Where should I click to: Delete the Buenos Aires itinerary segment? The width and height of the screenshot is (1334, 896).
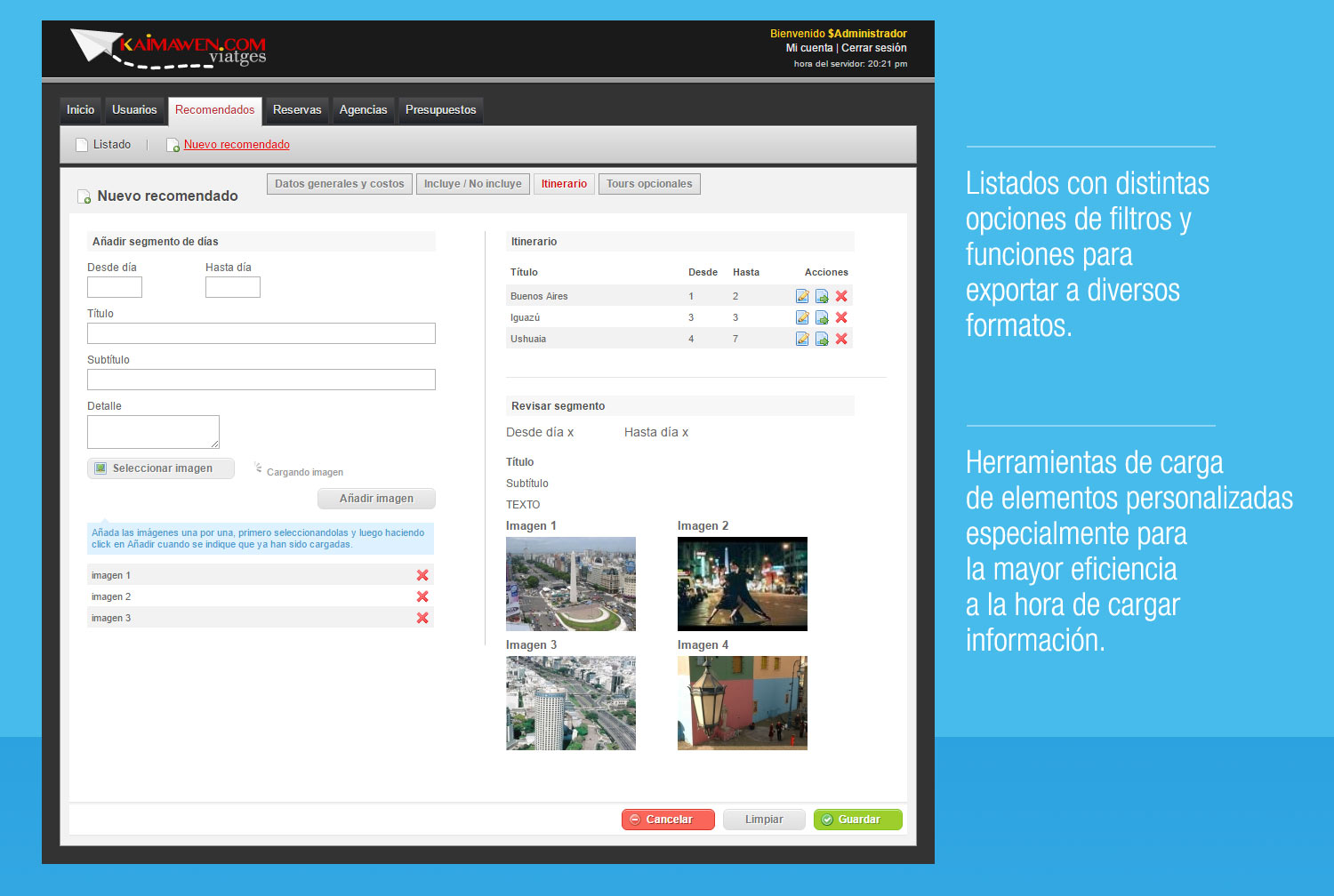tap(841, 296)
